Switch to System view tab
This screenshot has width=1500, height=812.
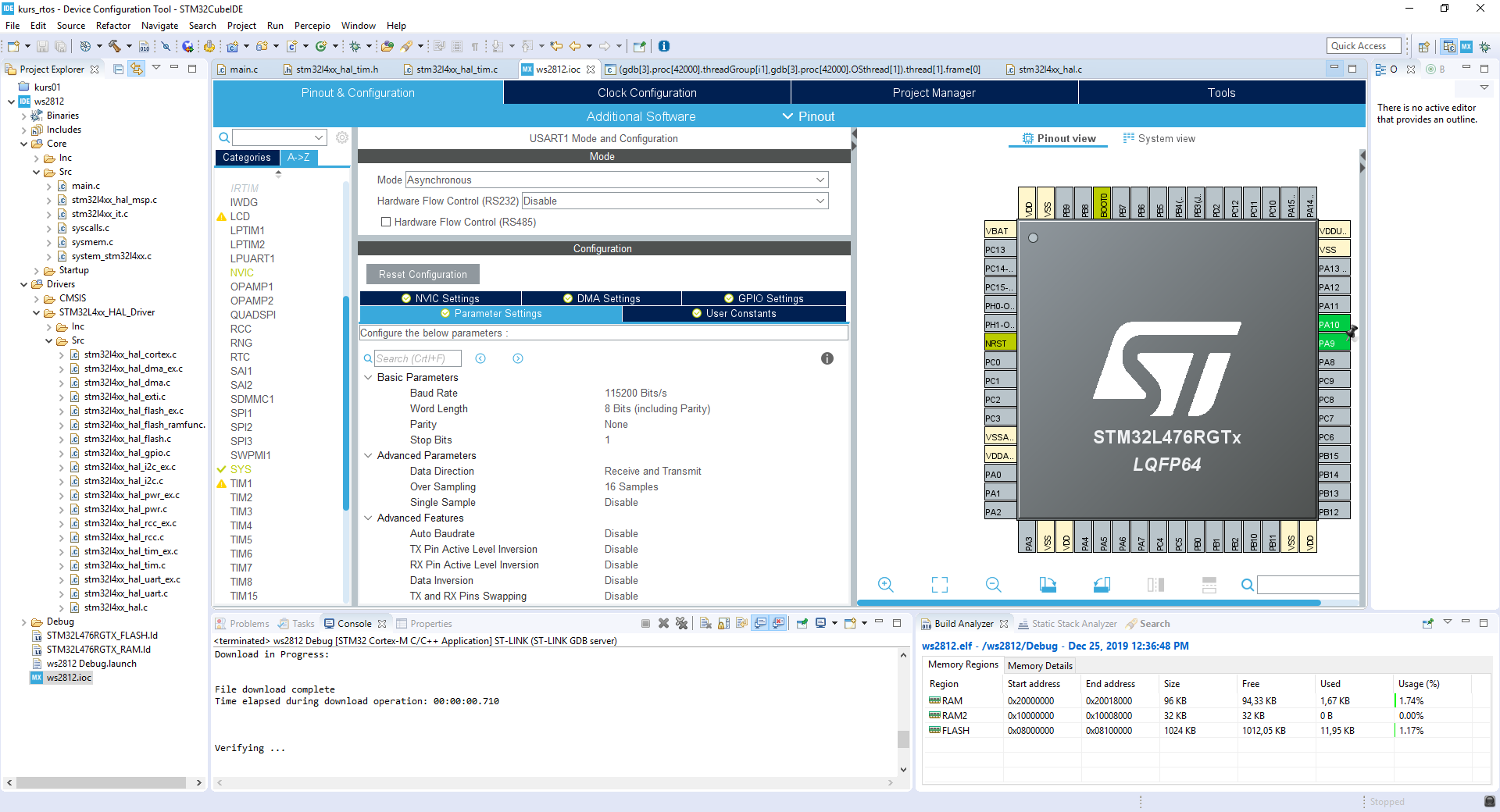(x=1159, y=138)
